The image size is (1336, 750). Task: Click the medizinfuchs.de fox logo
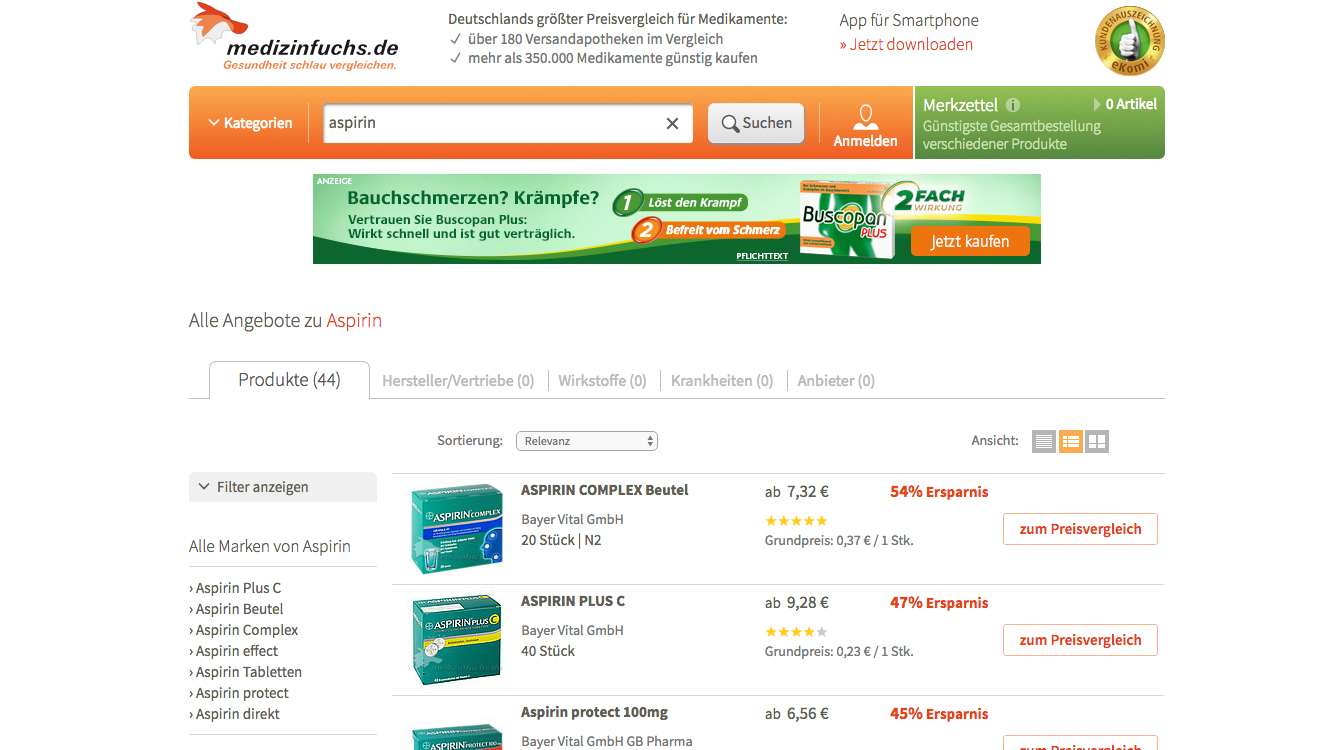294,37
